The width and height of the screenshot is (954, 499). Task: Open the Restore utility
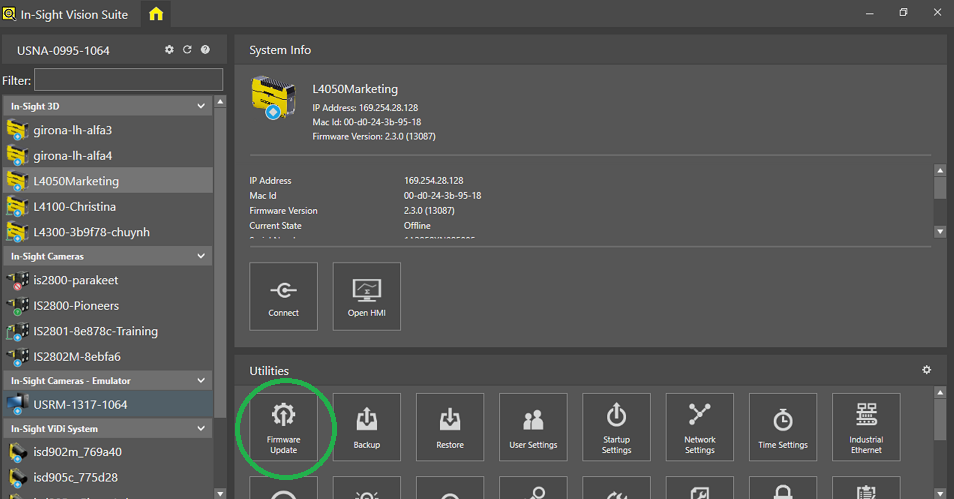pyautogui.click(x=450, y=427)
